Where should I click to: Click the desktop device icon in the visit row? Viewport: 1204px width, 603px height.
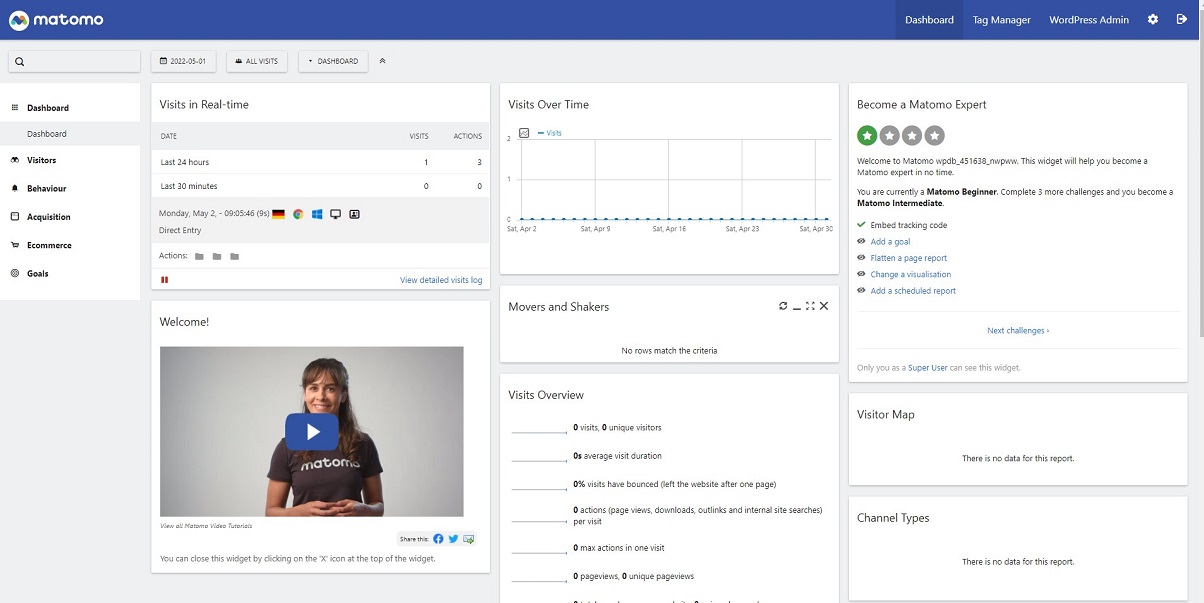pos(336,214)
